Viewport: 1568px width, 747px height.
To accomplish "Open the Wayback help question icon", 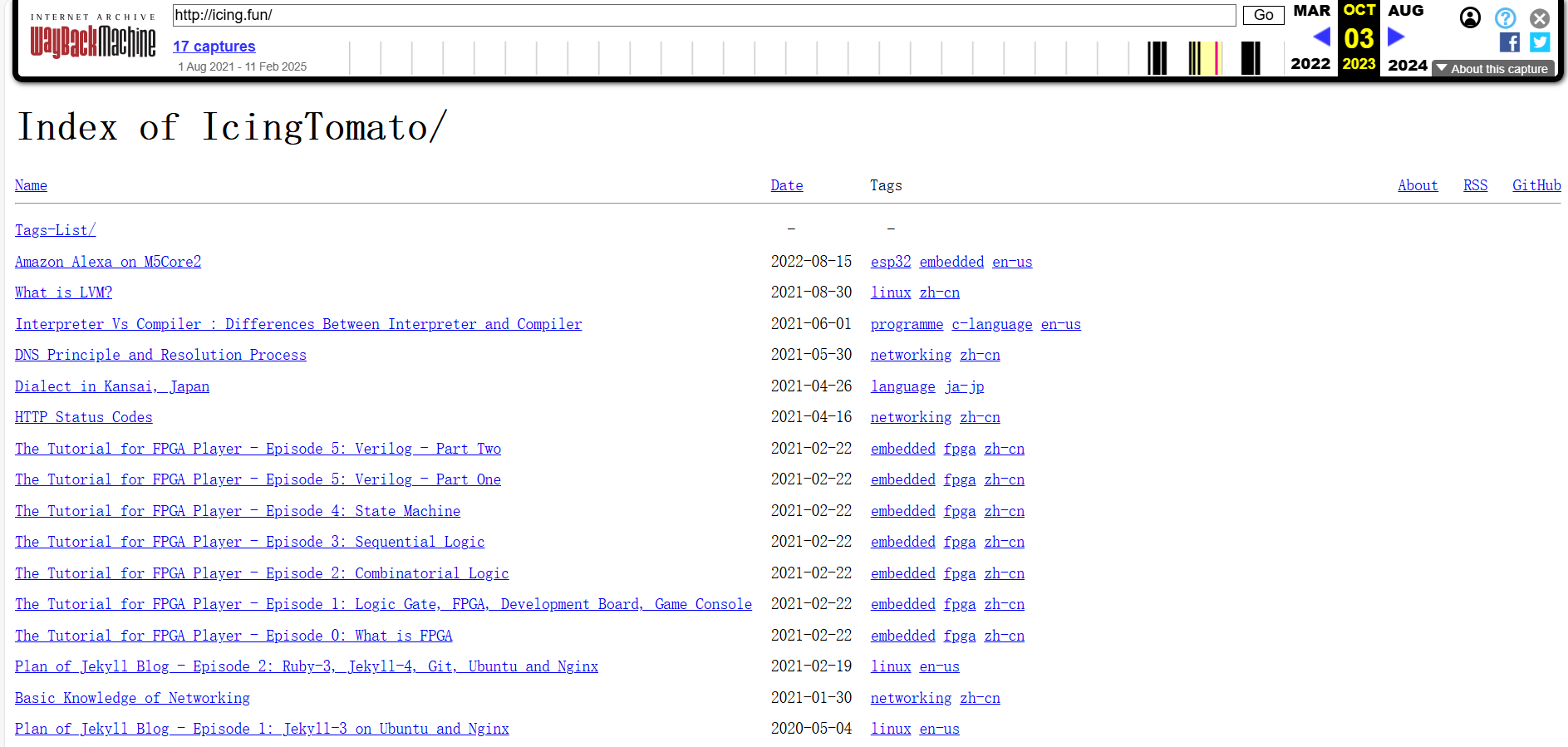I will coord(1505,17).
